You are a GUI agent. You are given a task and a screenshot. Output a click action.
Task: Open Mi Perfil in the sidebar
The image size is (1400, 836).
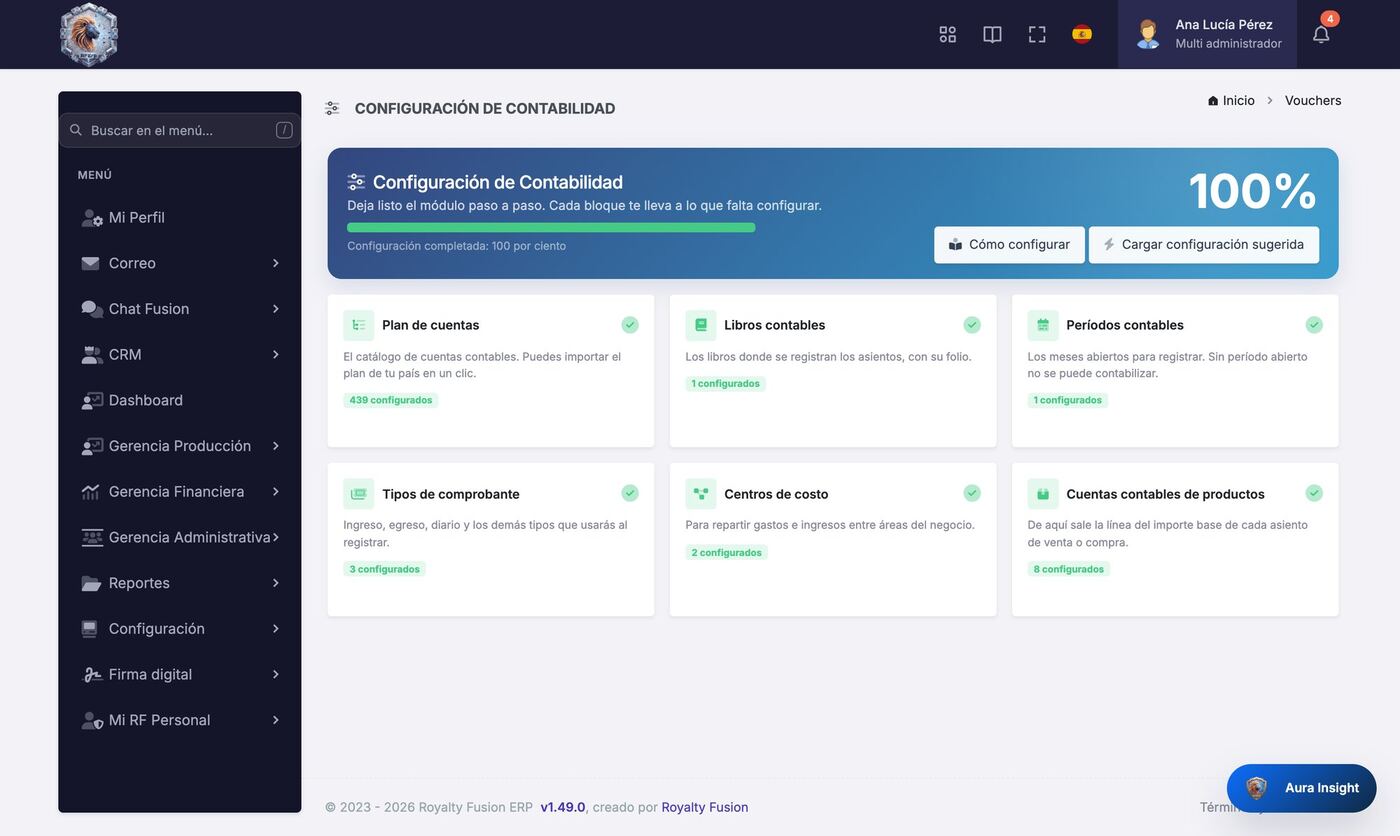click(x=180, y=218)
